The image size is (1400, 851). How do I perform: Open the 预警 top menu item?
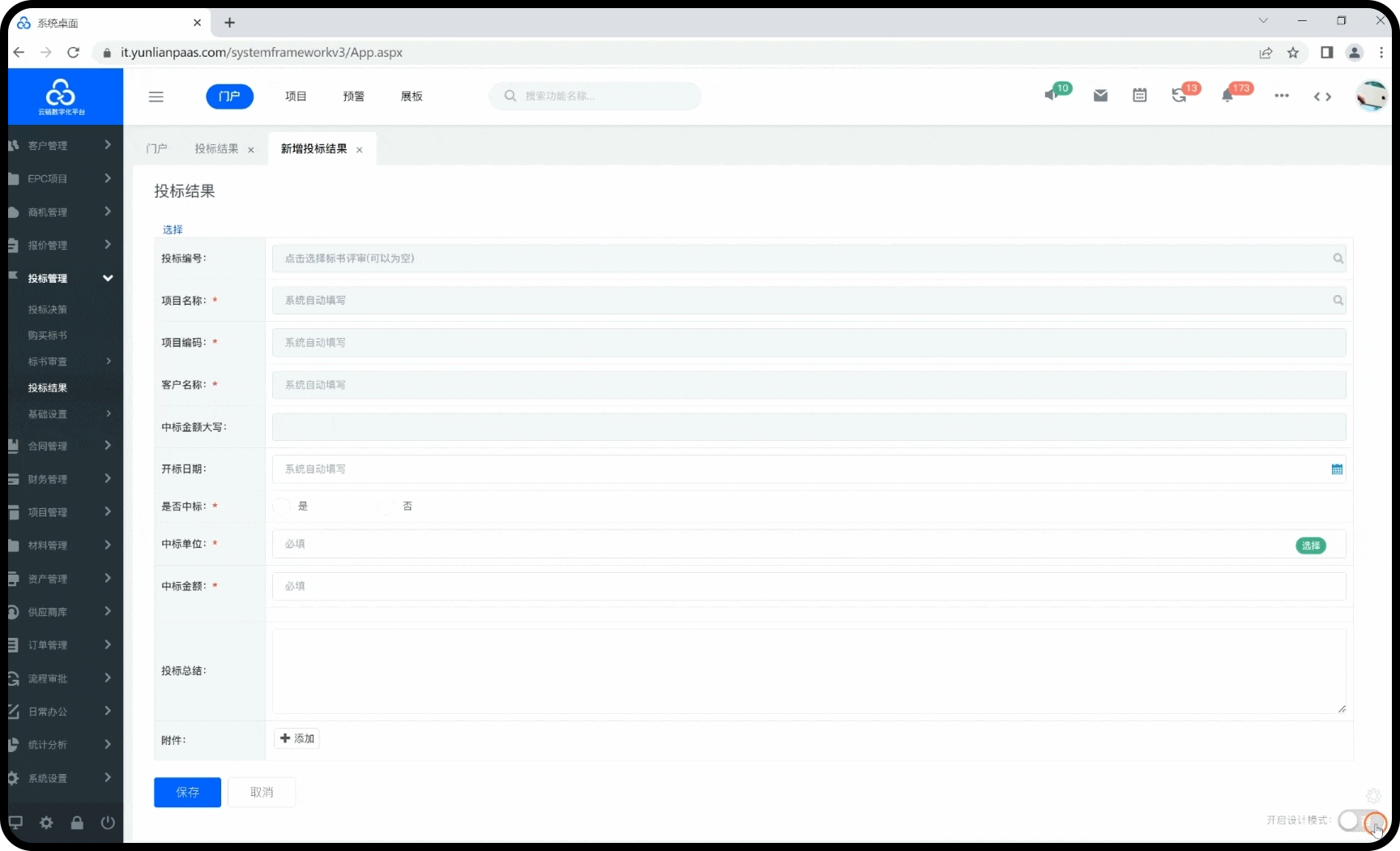click(353, 96)
